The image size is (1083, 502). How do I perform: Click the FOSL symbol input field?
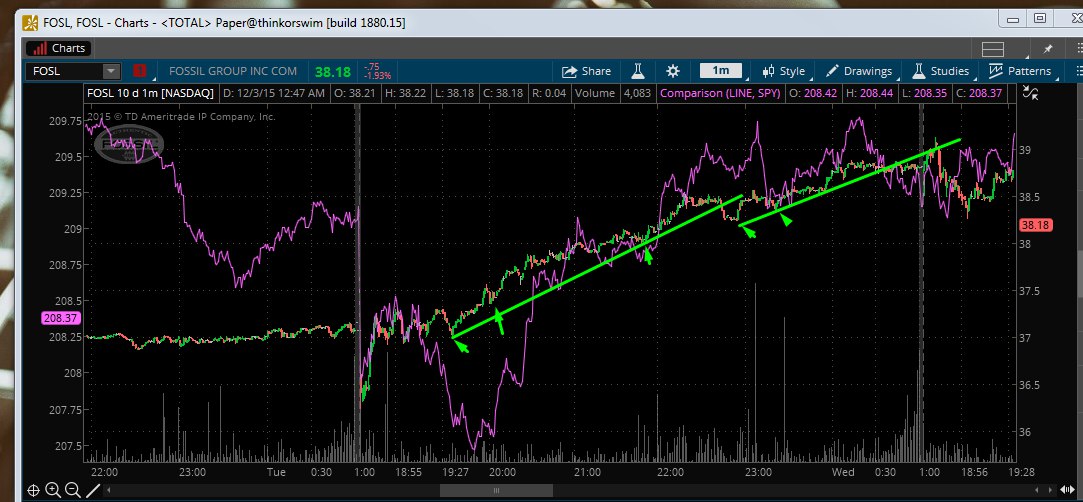pyautogui.click(x=64, y=71)
